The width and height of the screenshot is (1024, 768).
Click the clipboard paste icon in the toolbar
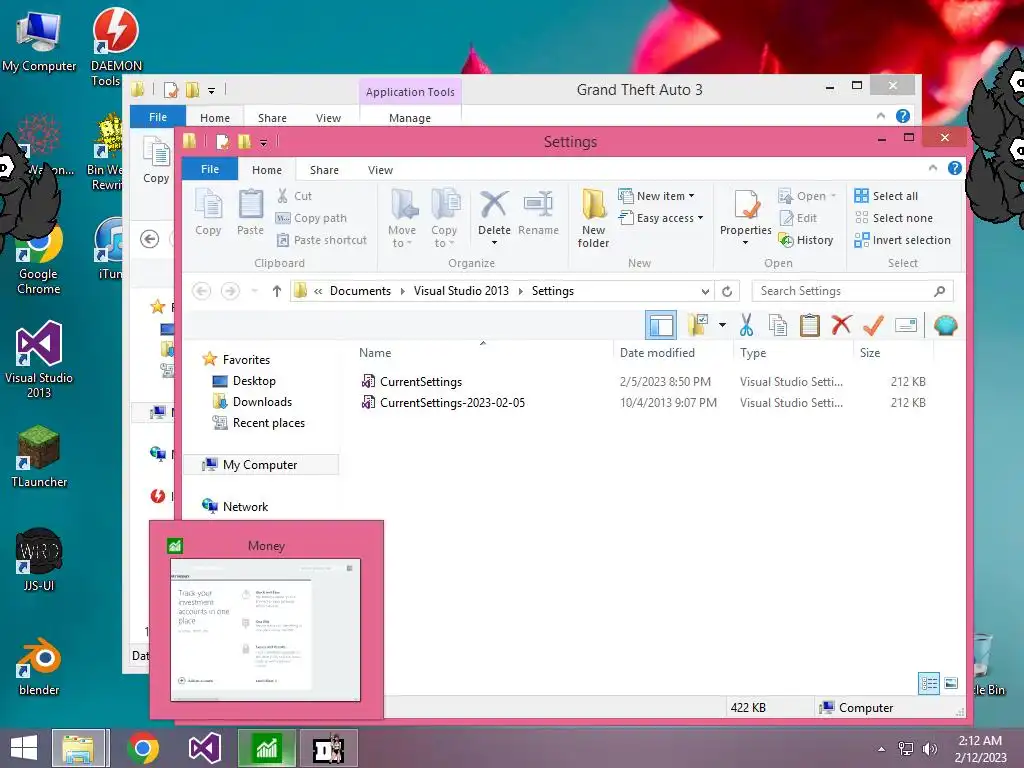(809, 325)
